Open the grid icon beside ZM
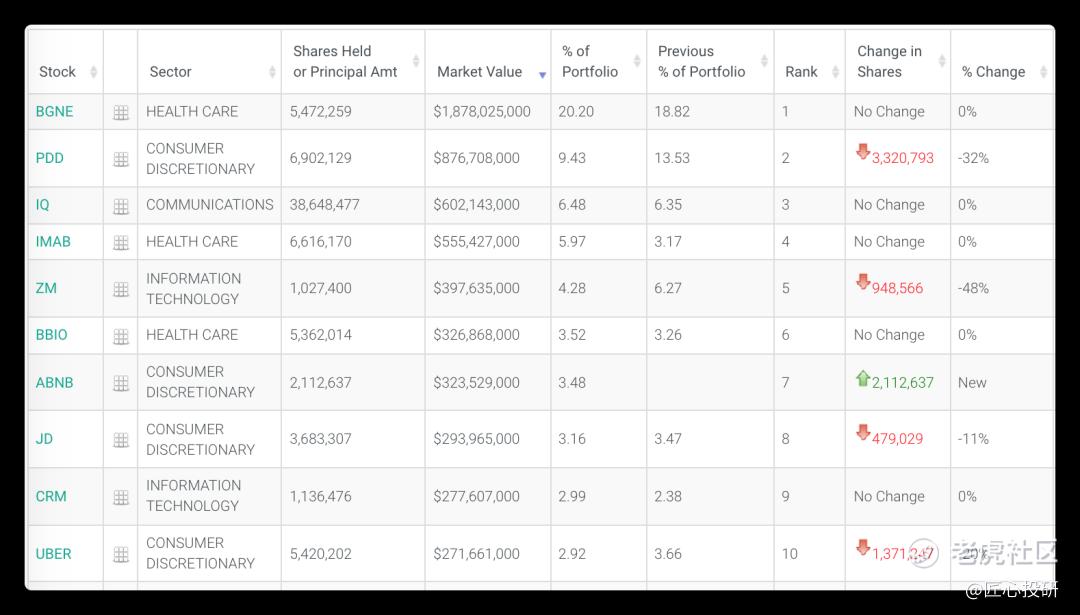 (121, 289)
